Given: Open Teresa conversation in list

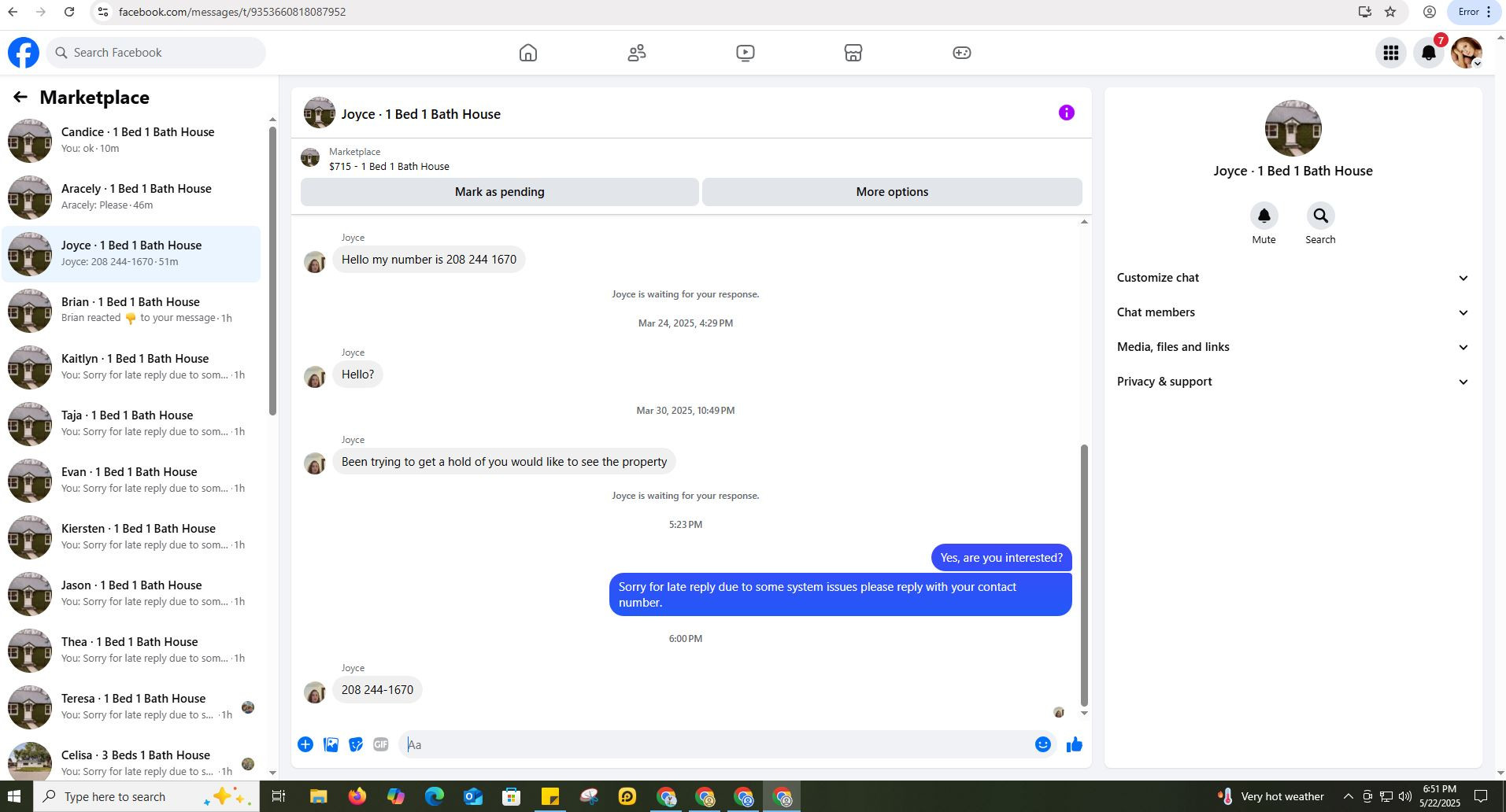Looking at the screenshot, I should pos(131,707).
